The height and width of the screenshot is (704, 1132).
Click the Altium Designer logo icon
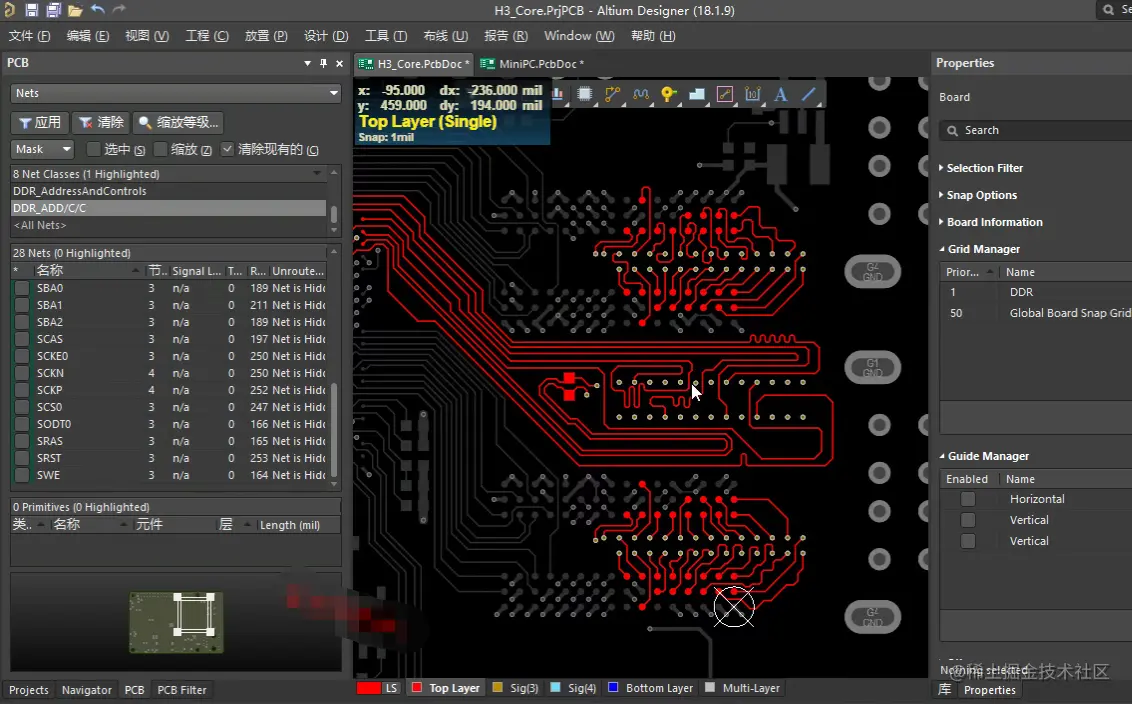click(9, 10)
